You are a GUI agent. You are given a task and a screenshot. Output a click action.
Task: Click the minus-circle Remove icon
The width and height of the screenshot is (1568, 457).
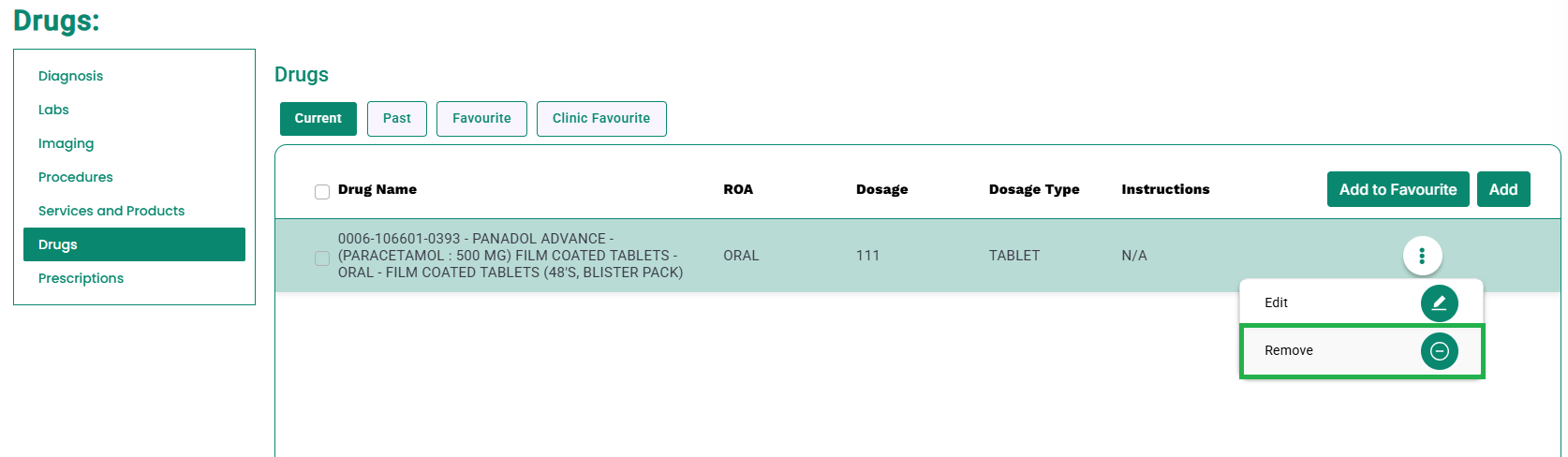[1439, 351]
